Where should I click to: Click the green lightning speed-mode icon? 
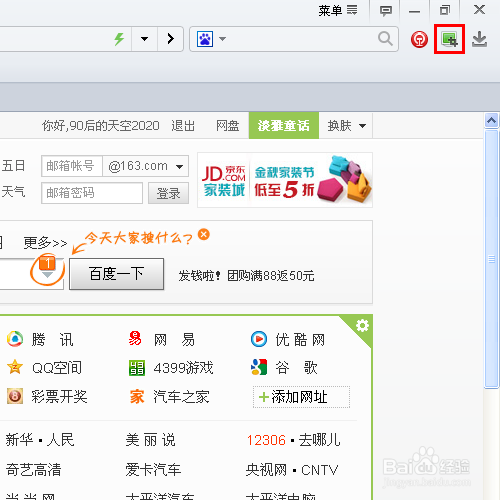[119, 39]
